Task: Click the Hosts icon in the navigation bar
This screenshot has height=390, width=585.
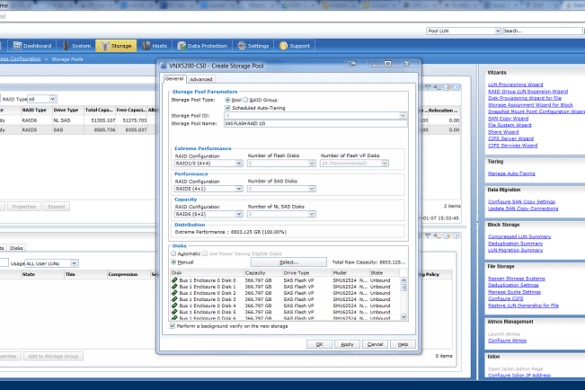Action: click(146, 46)
